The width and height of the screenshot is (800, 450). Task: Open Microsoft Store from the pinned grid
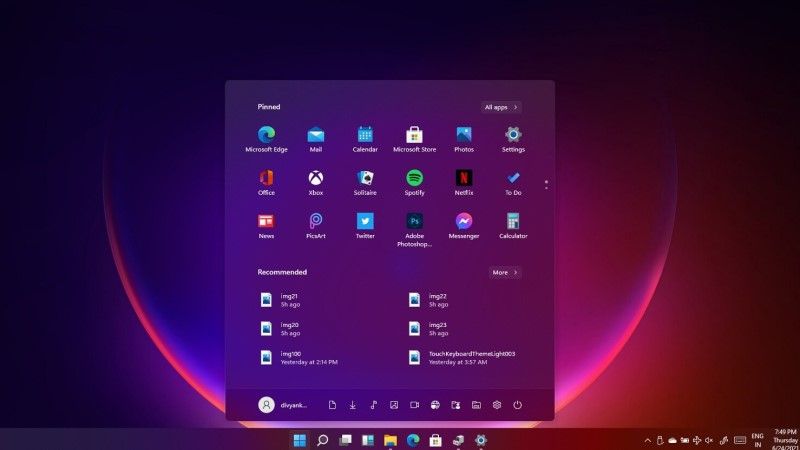(414, 139)
